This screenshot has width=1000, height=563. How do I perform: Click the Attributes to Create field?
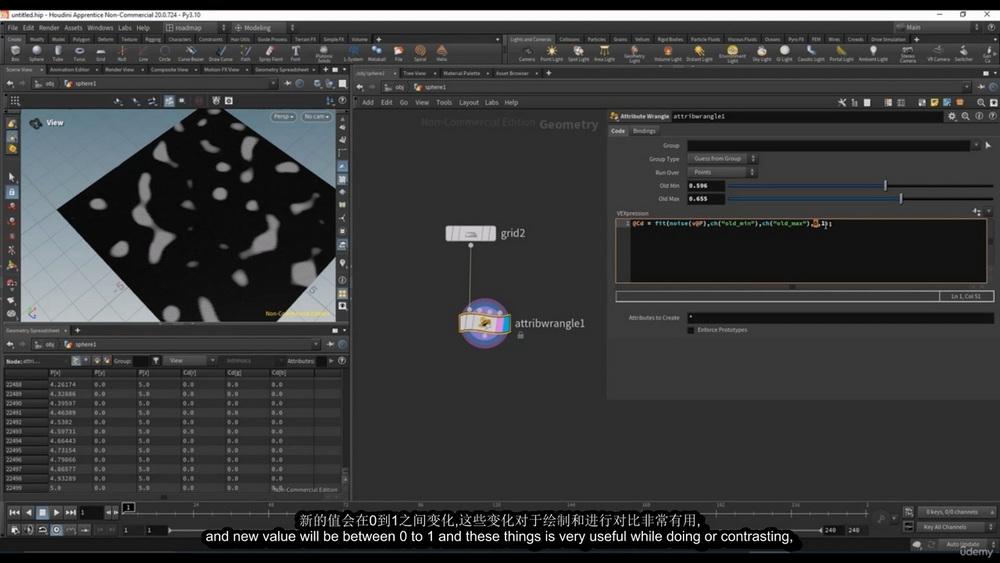841,318
